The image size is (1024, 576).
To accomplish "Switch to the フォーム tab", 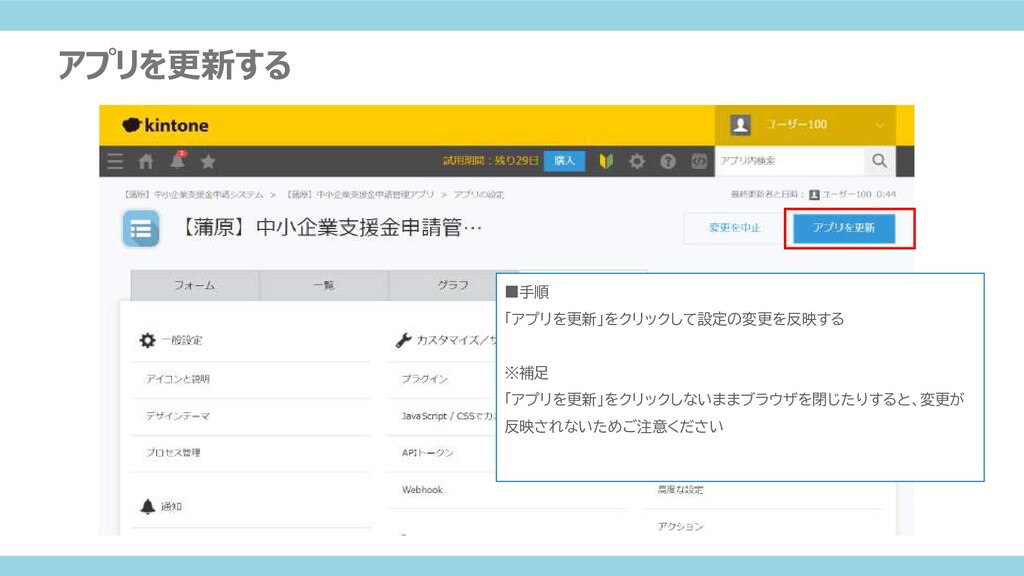I will pyautogui.click(x=195, y=285).
